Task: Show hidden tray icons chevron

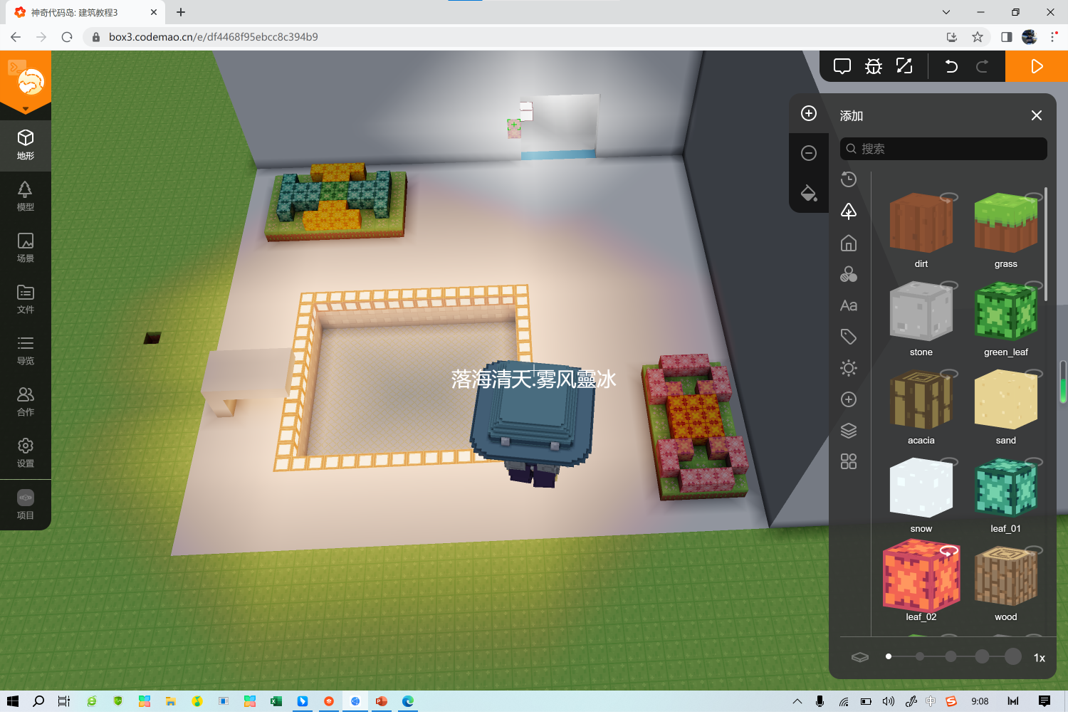Action: tap(797, 701)
